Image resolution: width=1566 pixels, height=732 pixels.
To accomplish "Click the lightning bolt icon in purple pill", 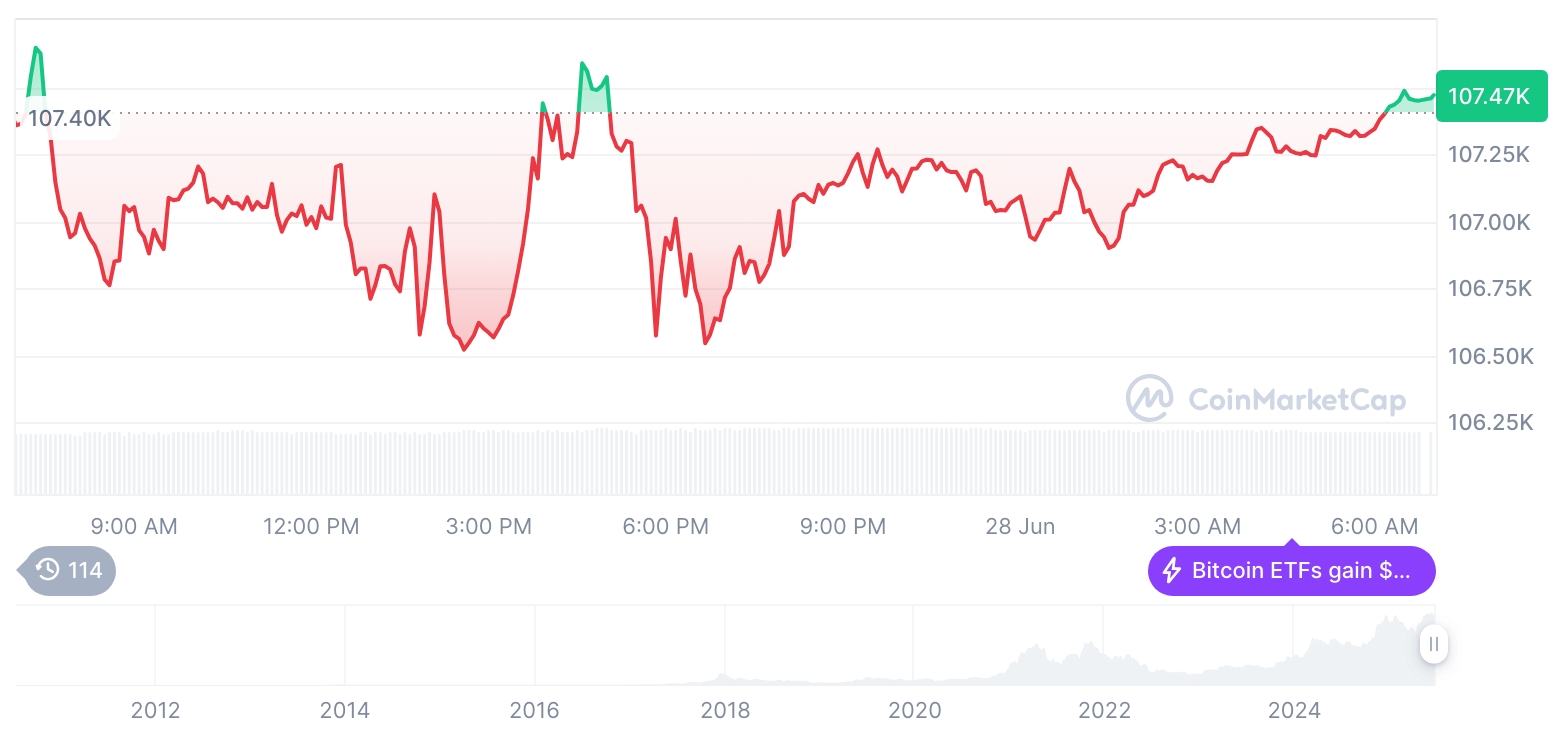I will point(1171,572).
